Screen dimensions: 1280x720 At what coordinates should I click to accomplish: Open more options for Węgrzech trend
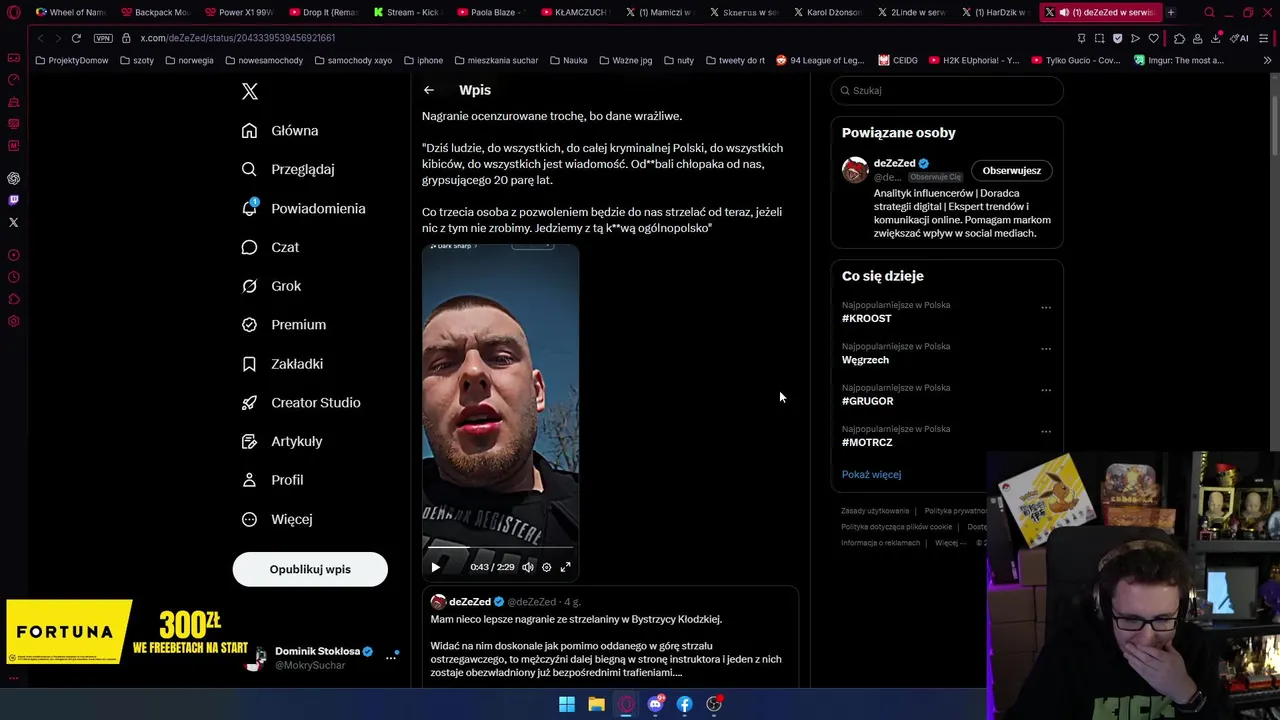pyautogui.click(x=1046, y=348)
